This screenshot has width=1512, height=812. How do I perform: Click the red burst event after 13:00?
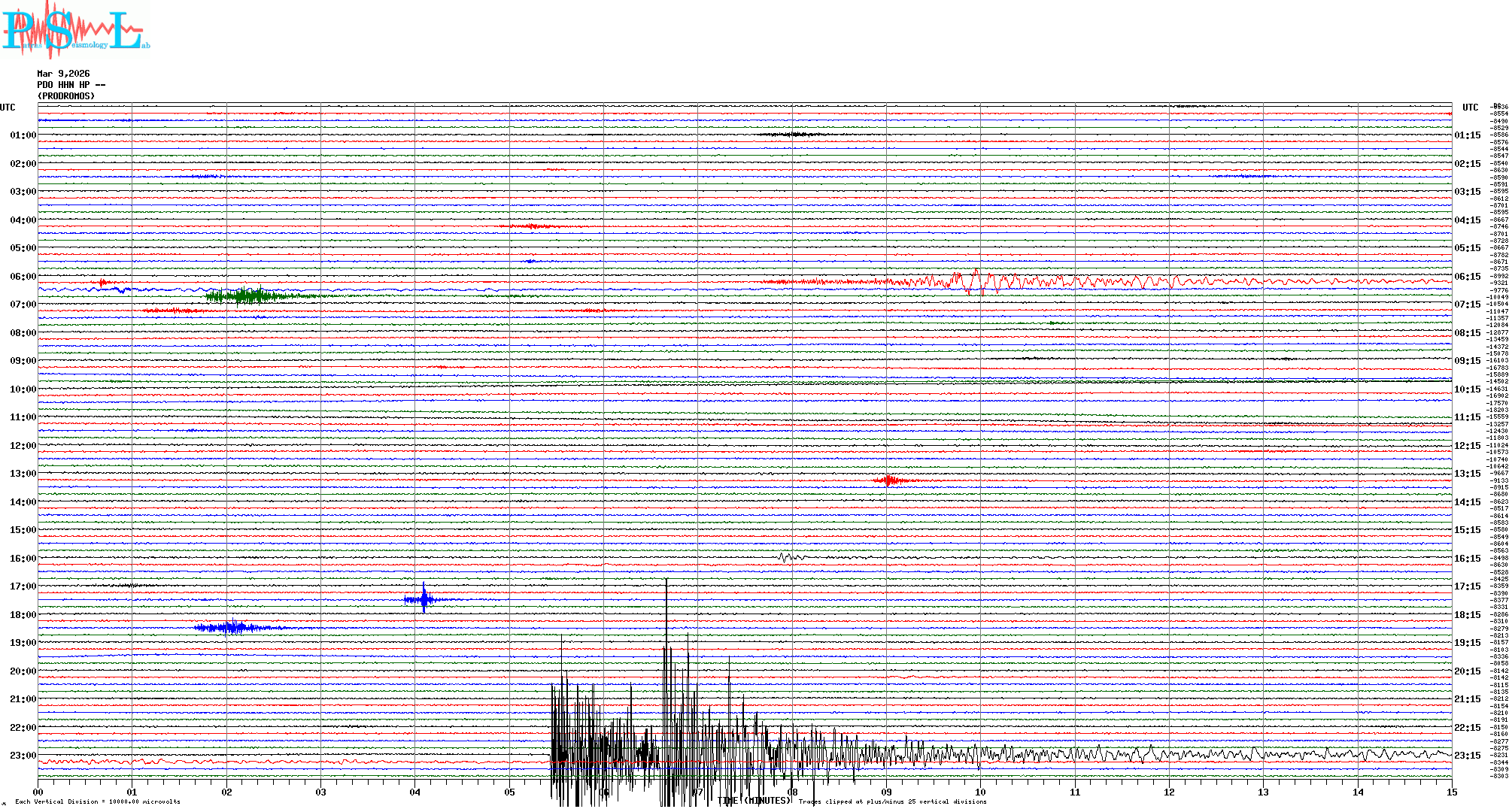coord(889,480)
